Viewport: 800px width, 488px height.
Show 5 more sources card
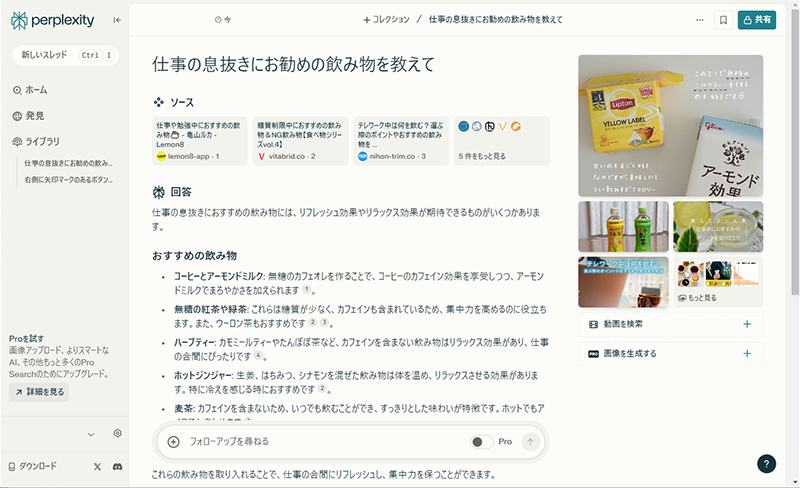click(x=502, y=141)
